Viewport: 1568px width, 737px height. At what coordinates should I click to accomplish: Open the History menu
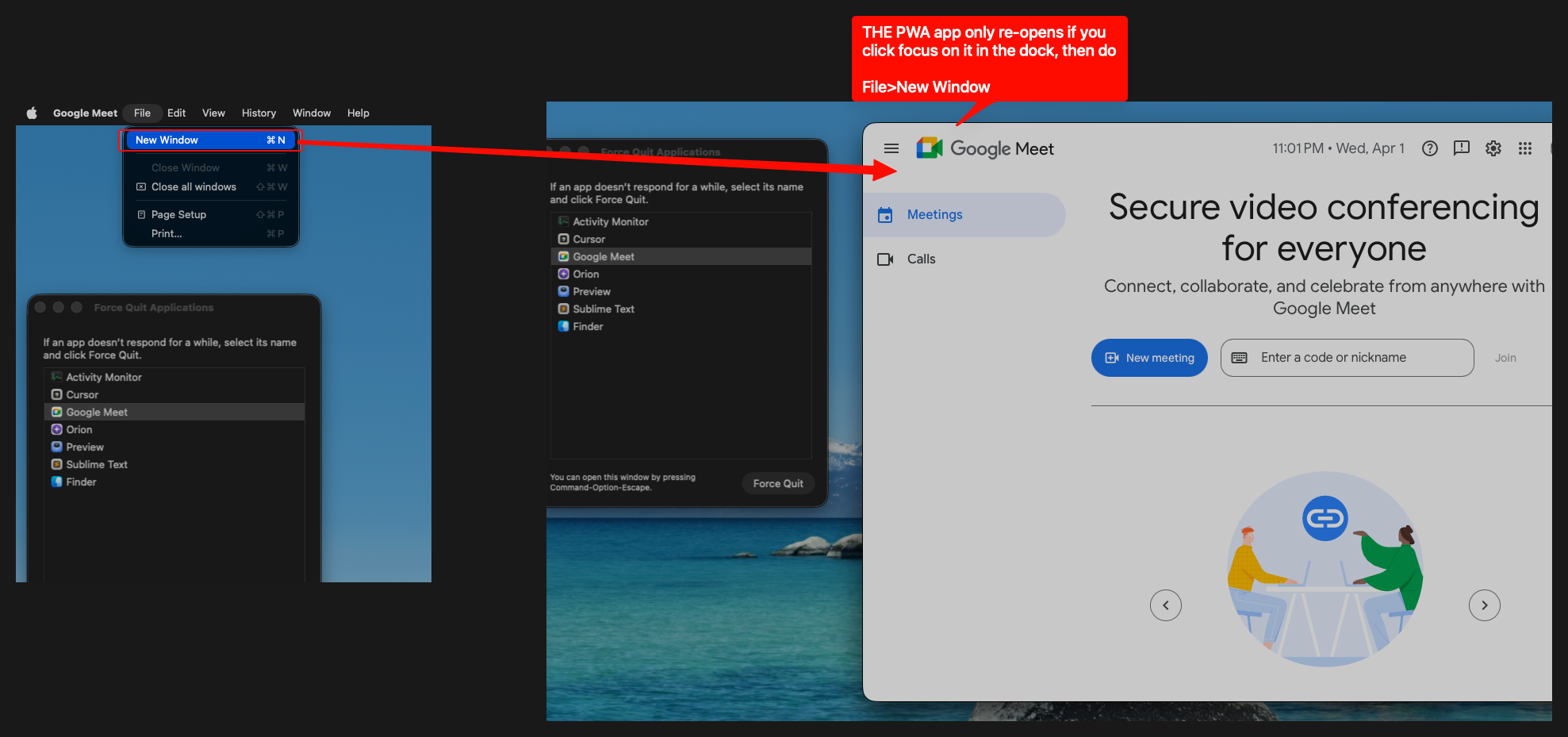click(x=259, y=113)
